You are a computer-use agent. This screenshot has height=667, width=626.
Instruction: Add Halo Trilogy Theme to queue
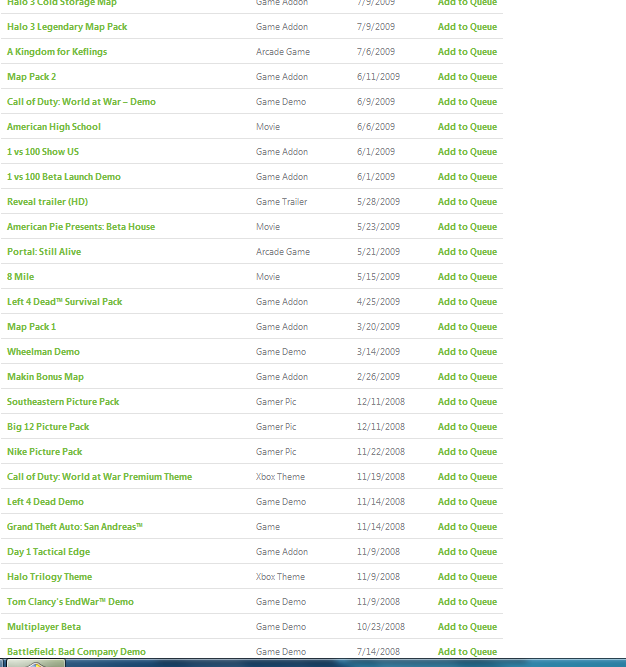click(x=467, y=577)
